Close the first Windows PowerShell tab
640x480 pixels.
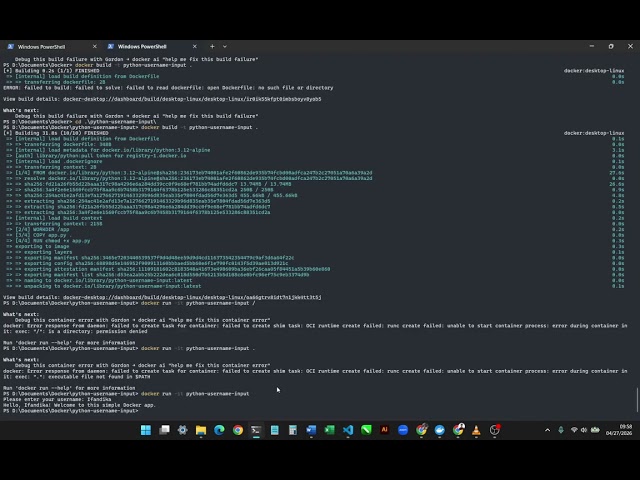[x=95, y=47]
